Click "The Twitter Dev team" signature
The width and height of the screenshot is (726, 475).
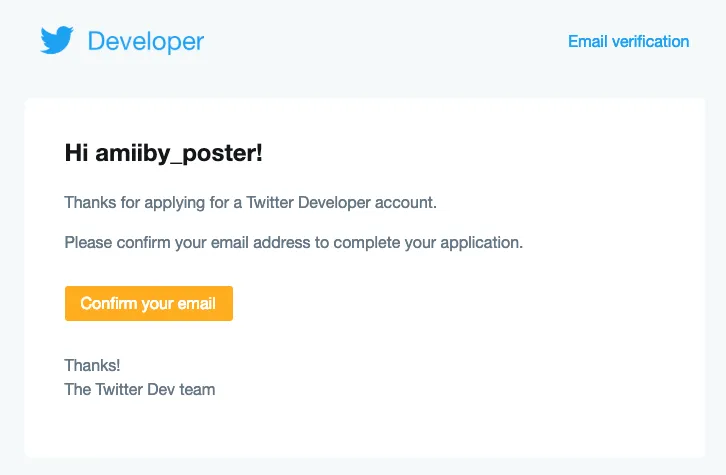click(140, 389)
